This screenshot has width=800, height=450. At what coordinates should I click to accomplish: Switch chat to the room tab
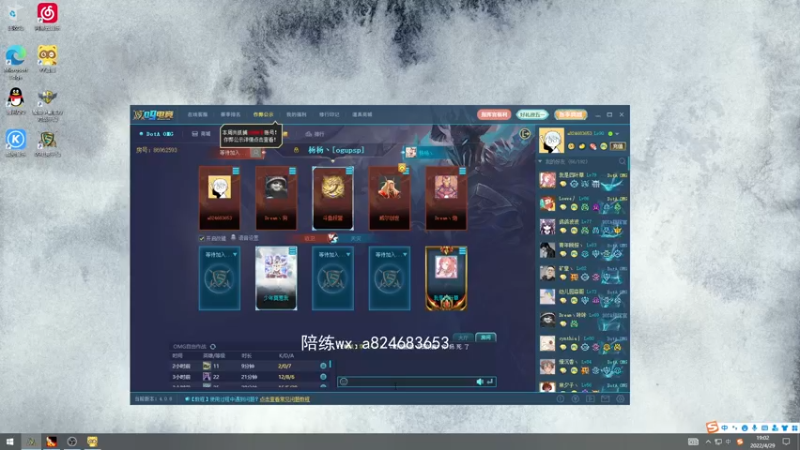click(x=486, y=337)
